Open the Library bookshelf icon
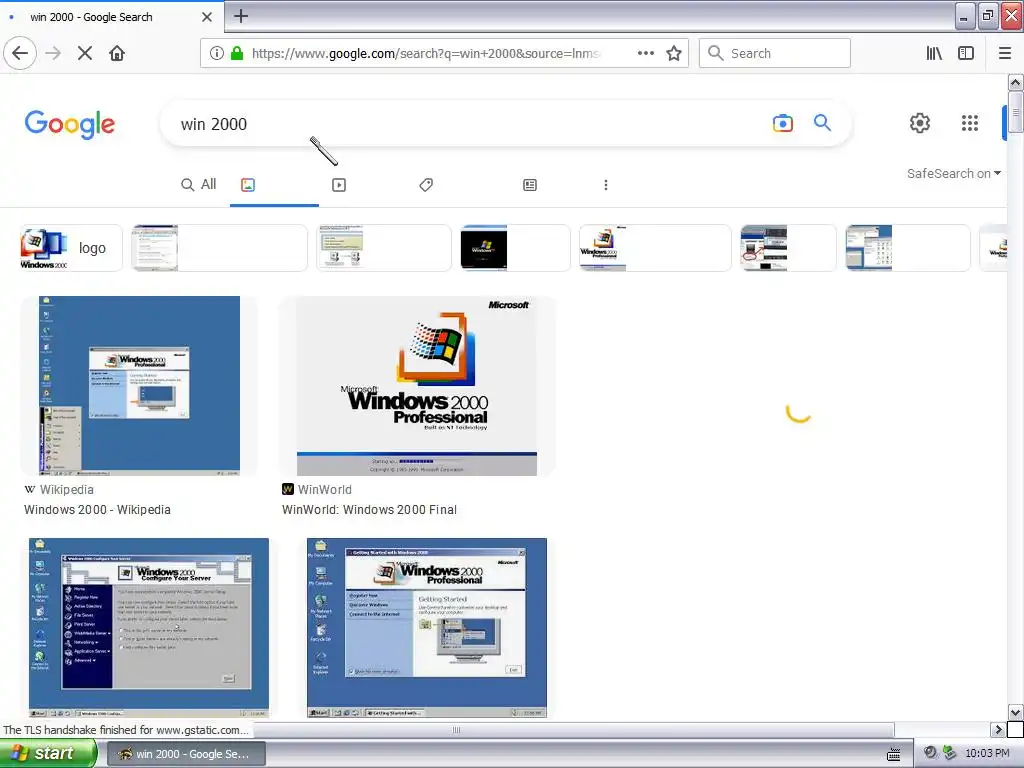Image resolution: width=1024 pixels, height=768 pixels. 934,53
